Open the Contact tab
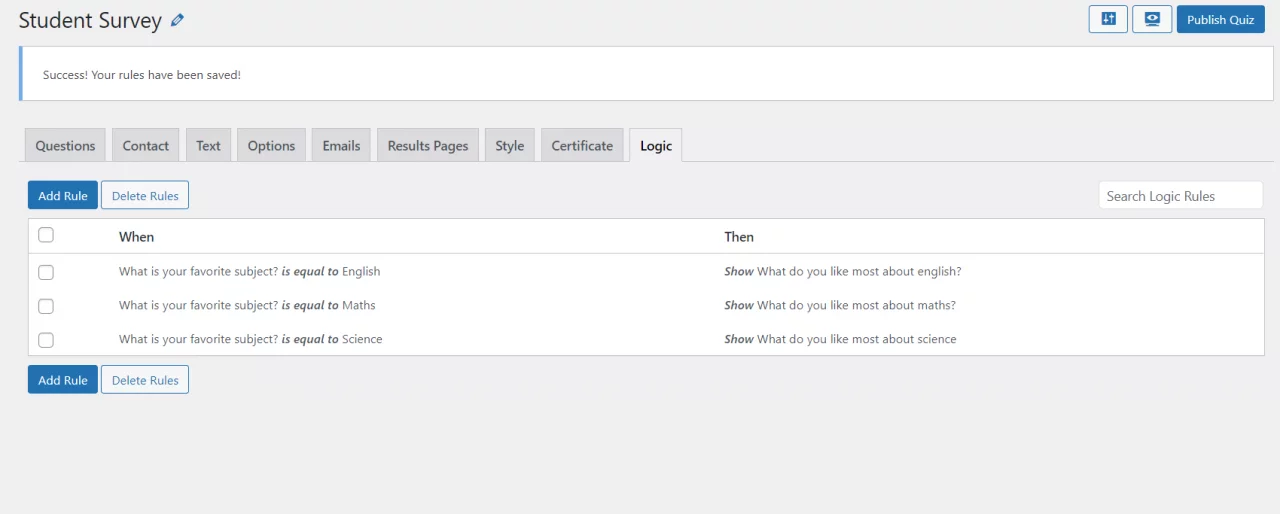 click(146, 145)
